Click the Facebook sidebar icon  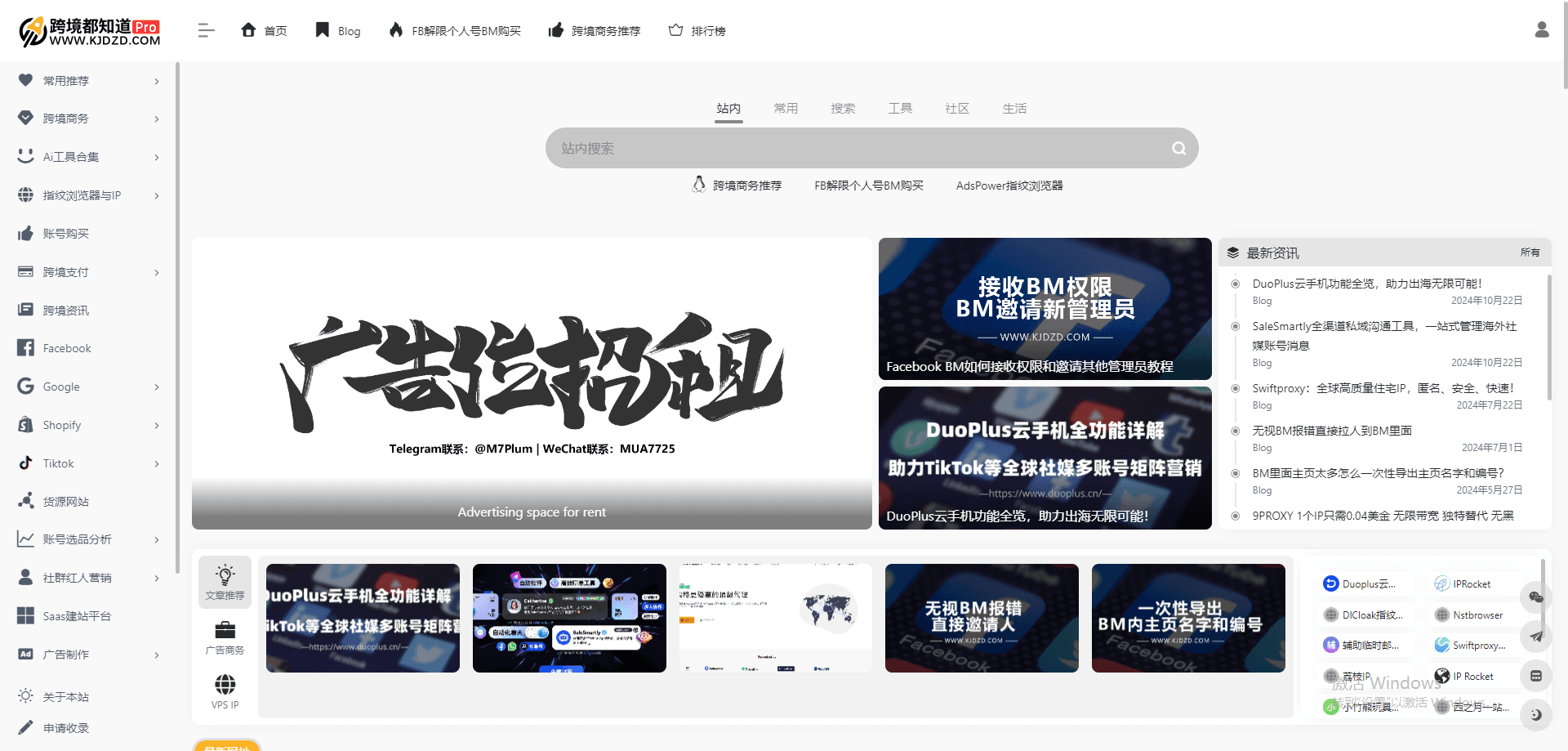click(x=26, y=347)
